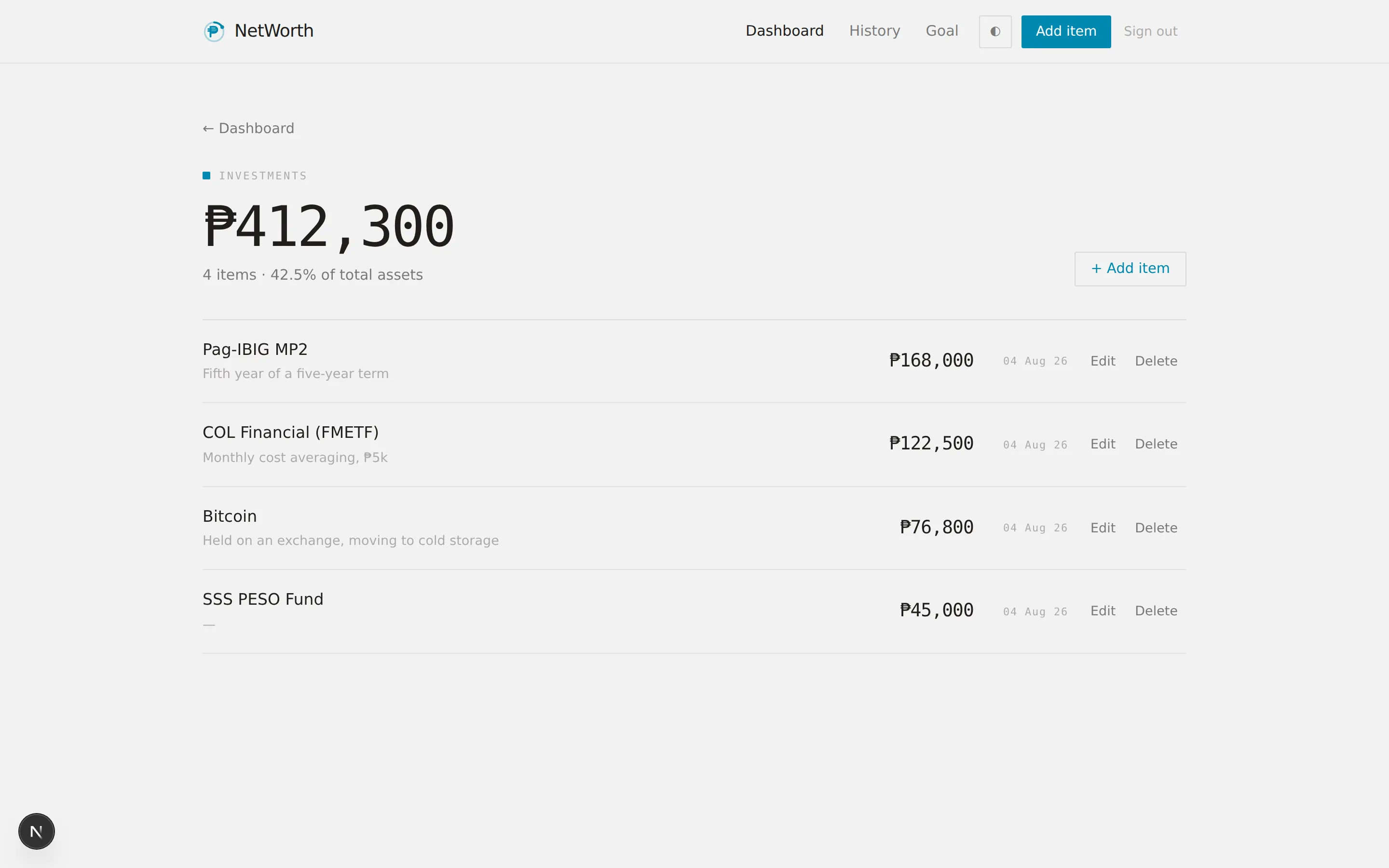Click the NetWorth peso logo icon
1389x868 pixels.
[x=214, y=31]
